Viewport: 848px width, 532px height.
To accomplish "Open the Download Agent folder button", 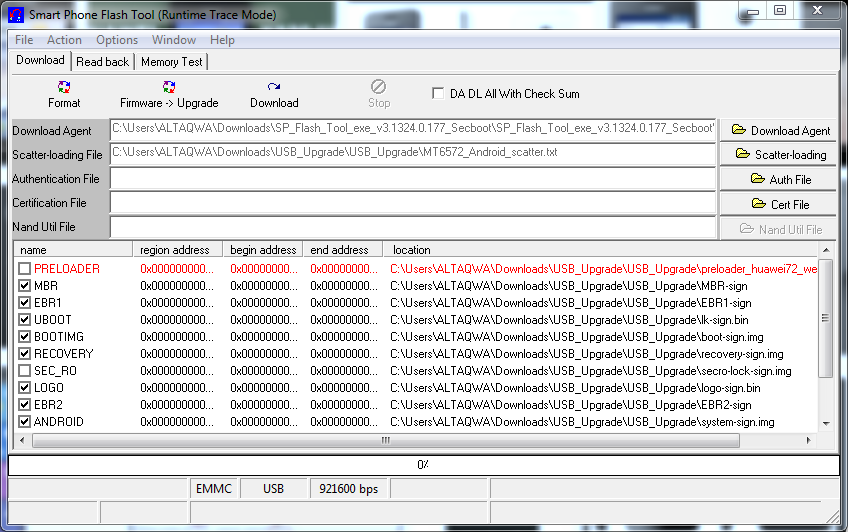I will click(x=778, y=130).
